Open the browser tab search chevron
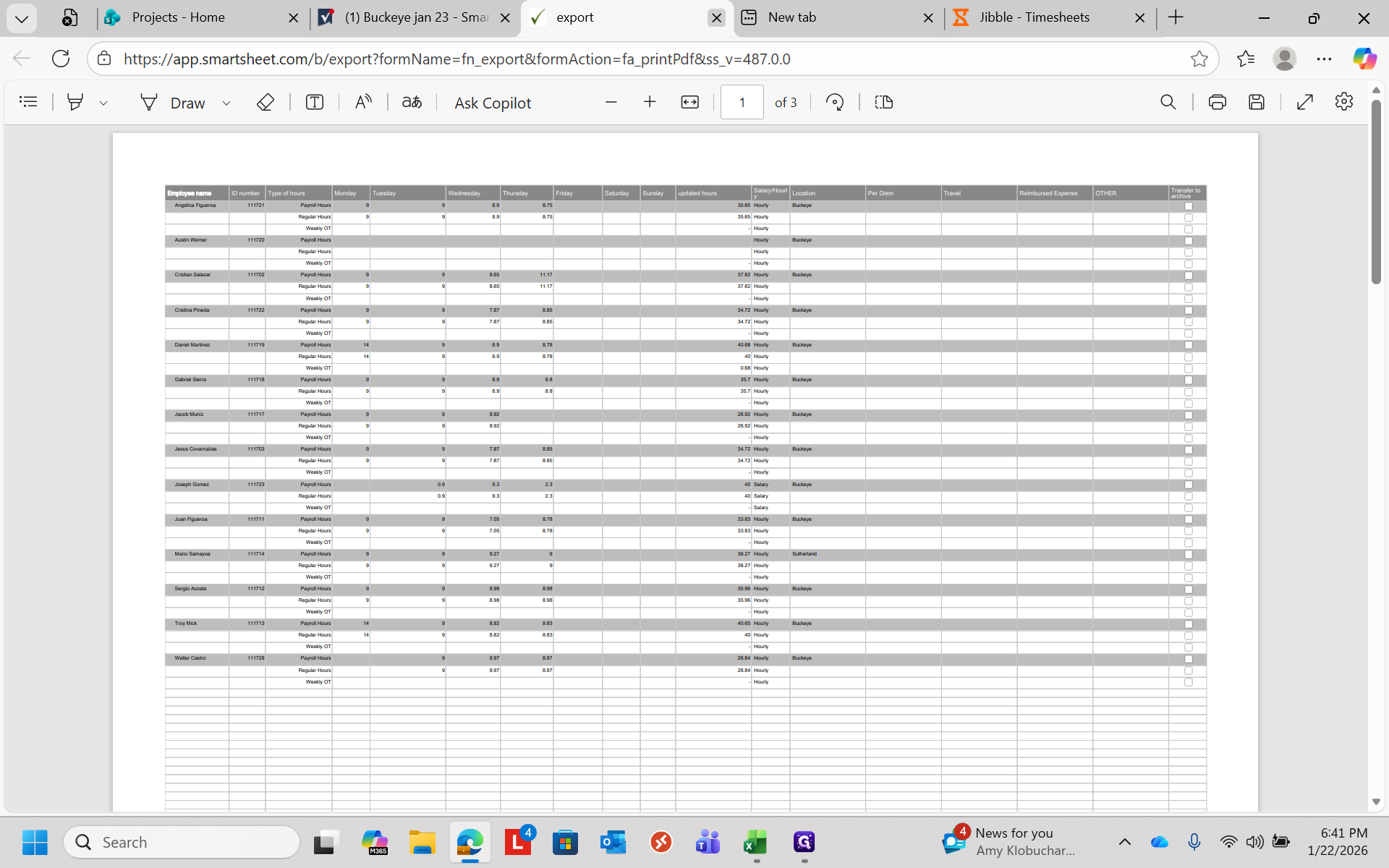Screen dimensions: 1389x868 pyautogui.click(x=22, y=18)
